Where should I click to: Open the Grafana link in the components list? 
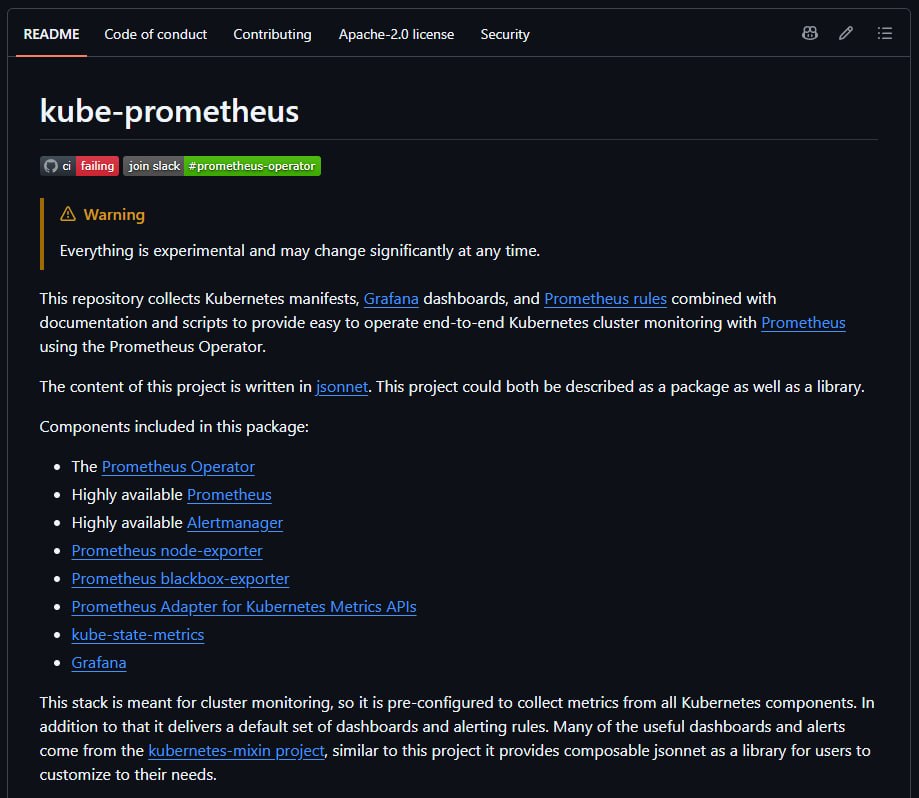(99, 663)
